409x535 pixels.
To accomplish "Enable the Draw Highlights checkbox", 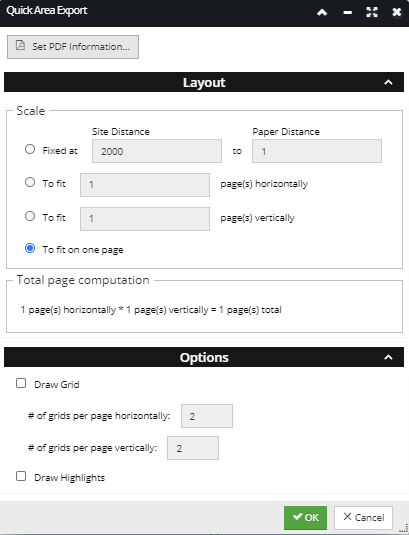I will coord(21,476).
